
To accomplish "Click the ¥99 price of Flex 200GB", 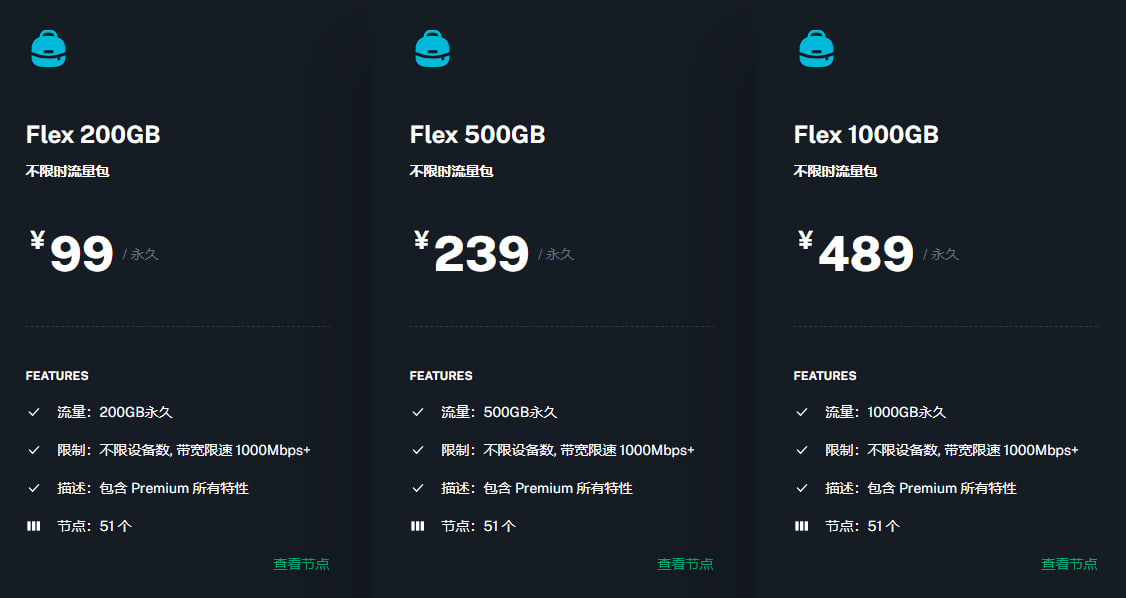I will pos(72,252).
